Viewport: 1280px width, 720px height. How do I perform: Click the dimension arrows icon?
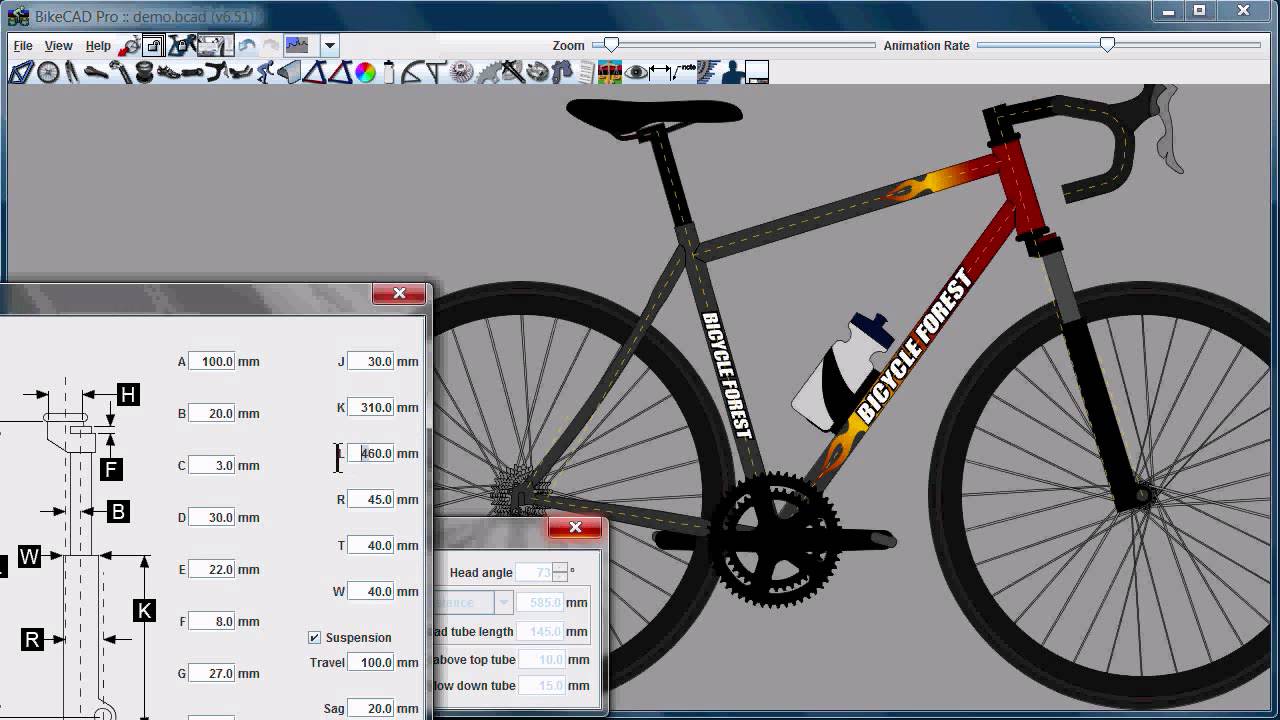660,72
